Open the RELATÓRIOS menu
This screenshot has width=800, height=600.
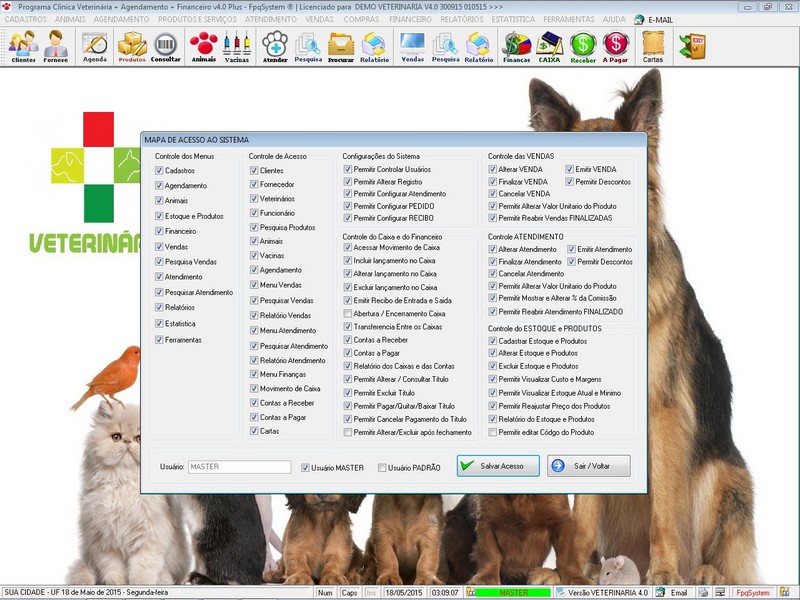(462, 19)
